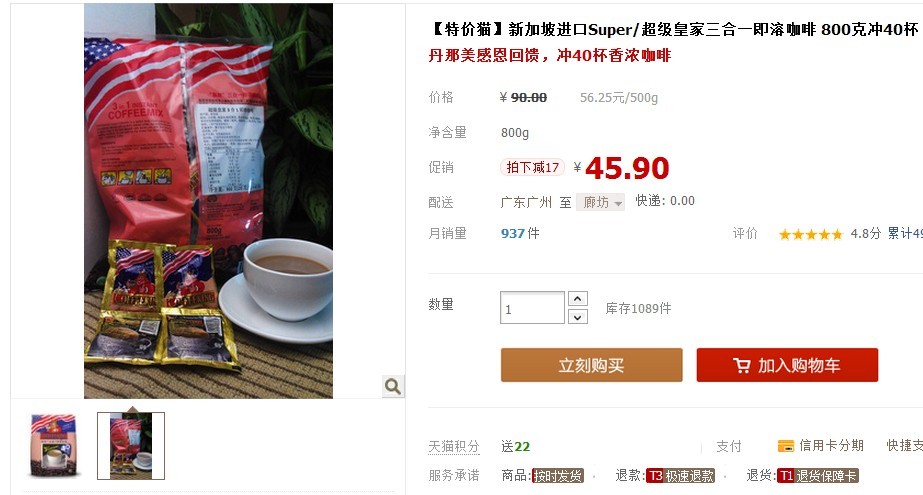Click the 937 monthly sales count
Viewport: 923px width, 495px height.
tap(512, 234)
